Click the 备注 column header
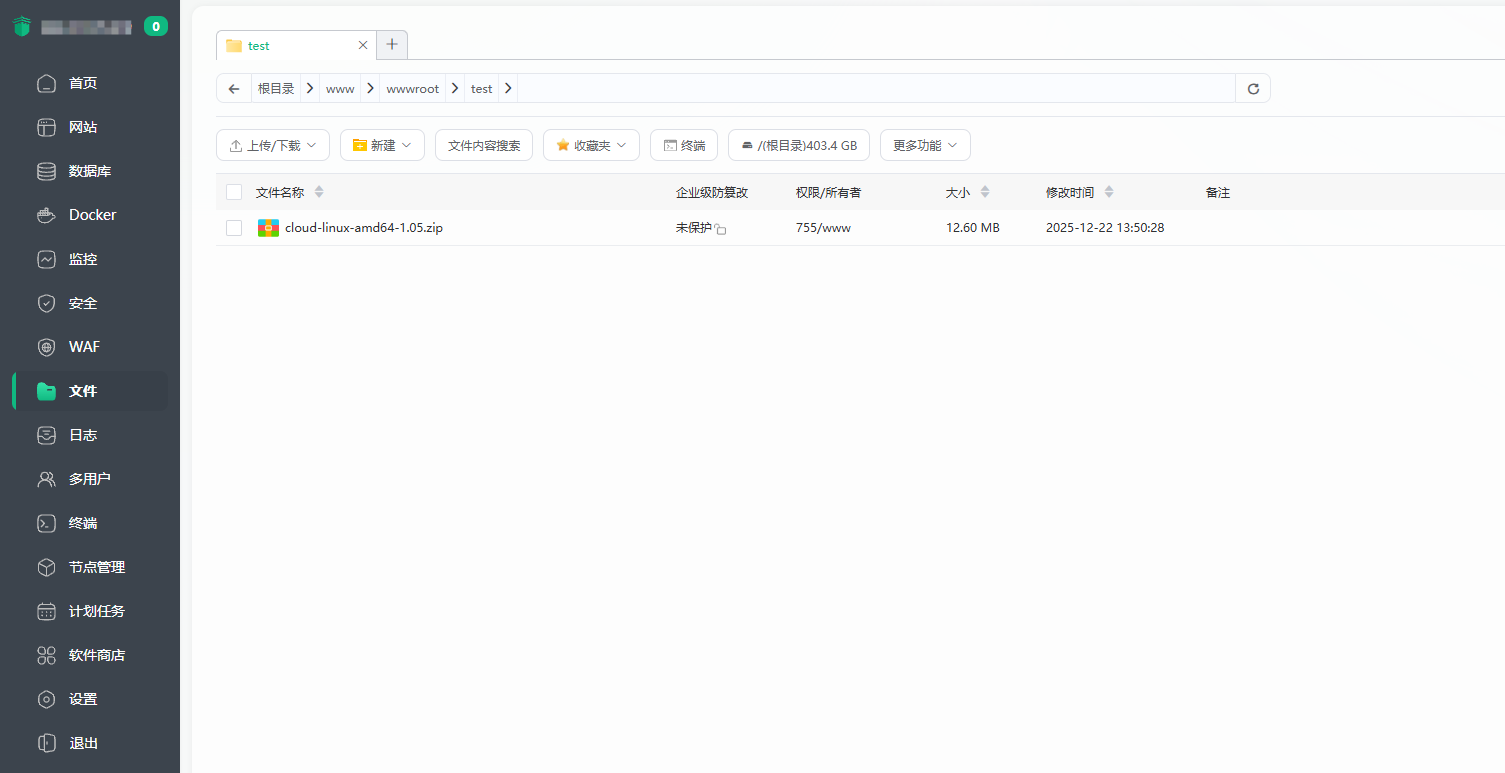The width and height of the screenshot is (1505, 773). point(1217,192)
